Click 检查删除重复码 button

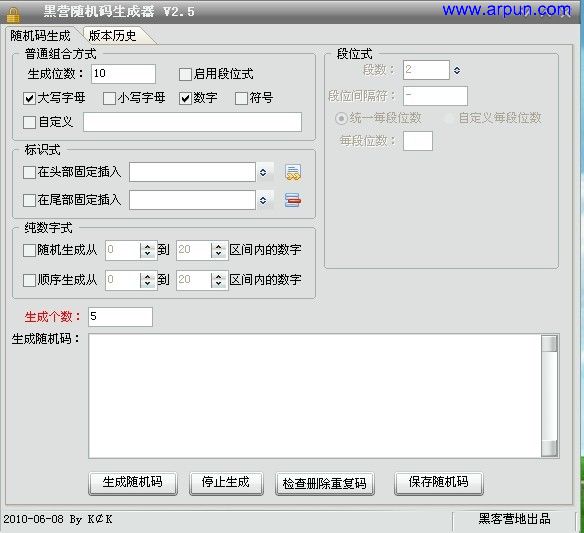[x=325, y=483]
